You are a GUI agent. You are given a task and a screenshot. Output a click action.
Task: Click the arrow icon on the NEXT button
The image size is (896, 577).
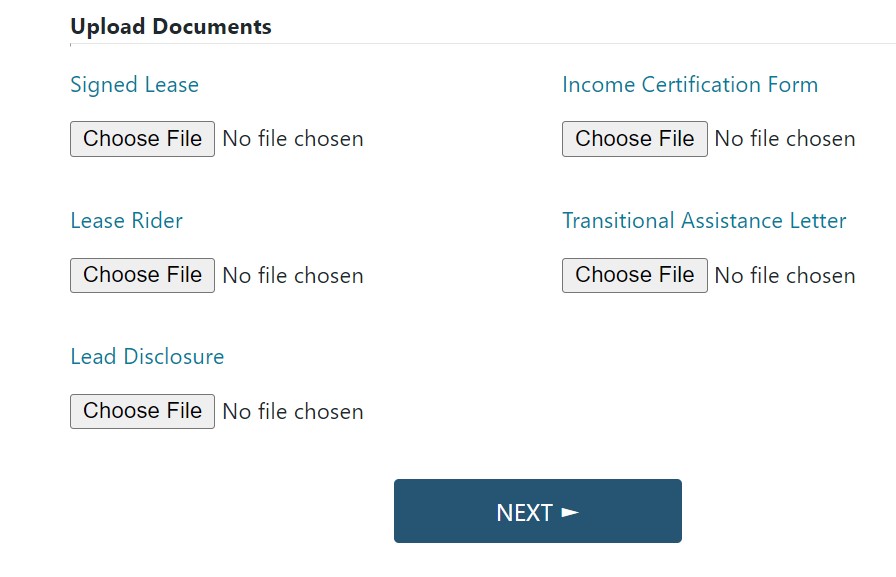click(570, 512)
